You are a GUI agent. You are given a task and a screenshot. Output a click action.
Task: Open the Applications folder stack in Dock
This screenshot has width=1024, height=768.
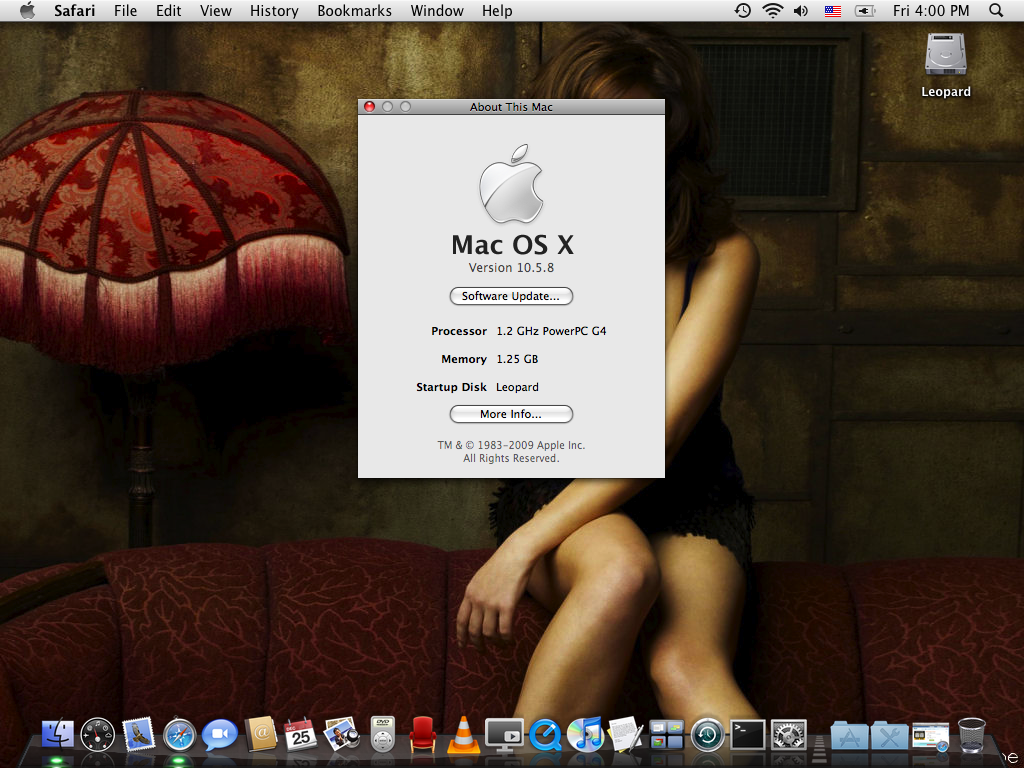(849, 735)
